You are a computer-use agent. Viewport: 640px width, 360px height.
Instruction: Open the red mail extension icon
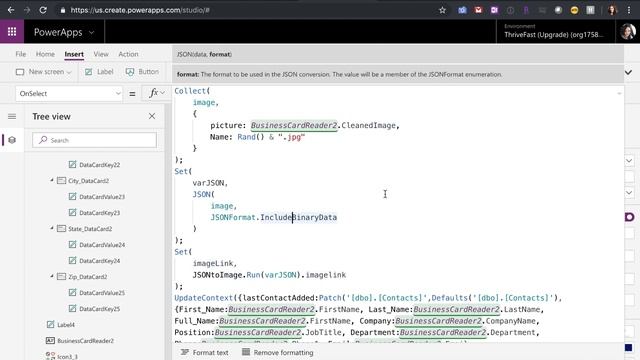(x=478, y=10)
